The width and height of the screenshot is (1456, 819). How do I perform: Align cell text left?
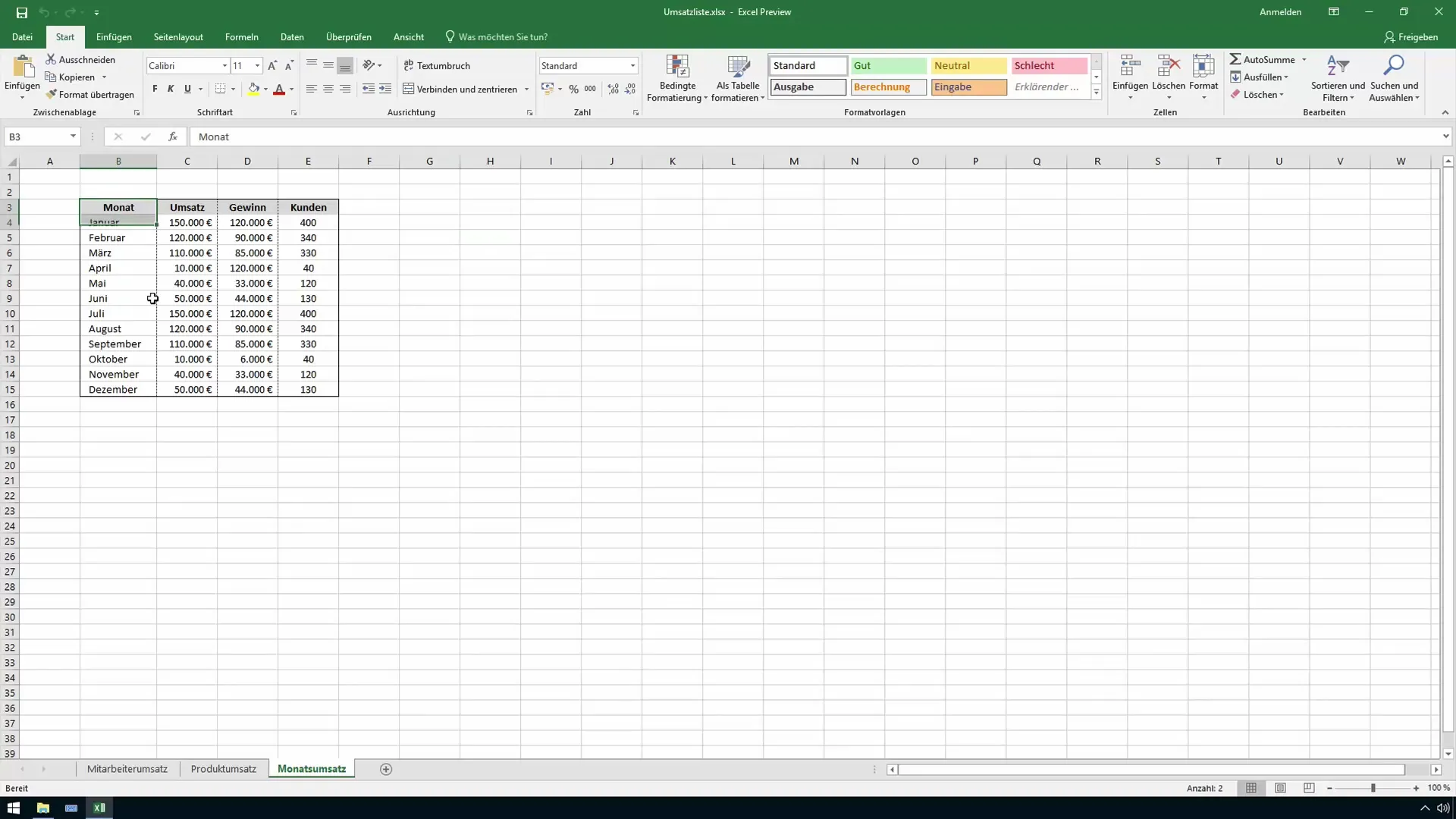(x=312, y=89)
